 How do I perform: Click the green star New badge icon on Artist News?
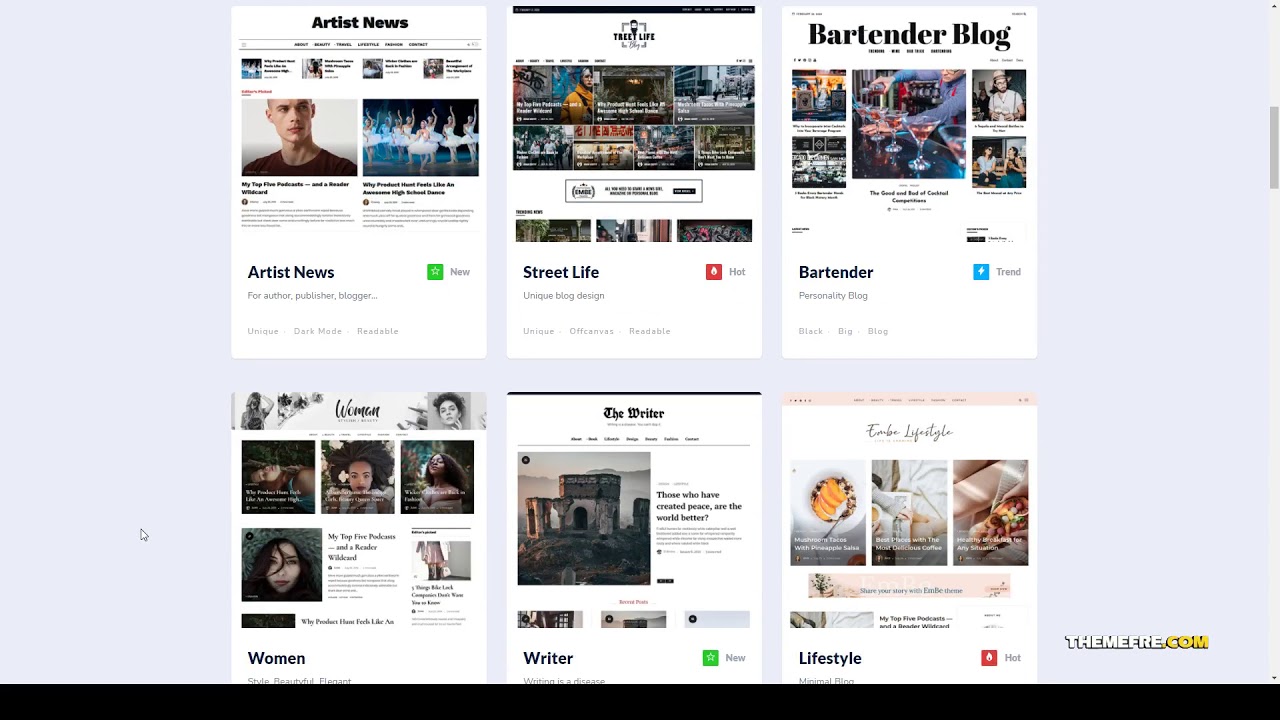435,272
